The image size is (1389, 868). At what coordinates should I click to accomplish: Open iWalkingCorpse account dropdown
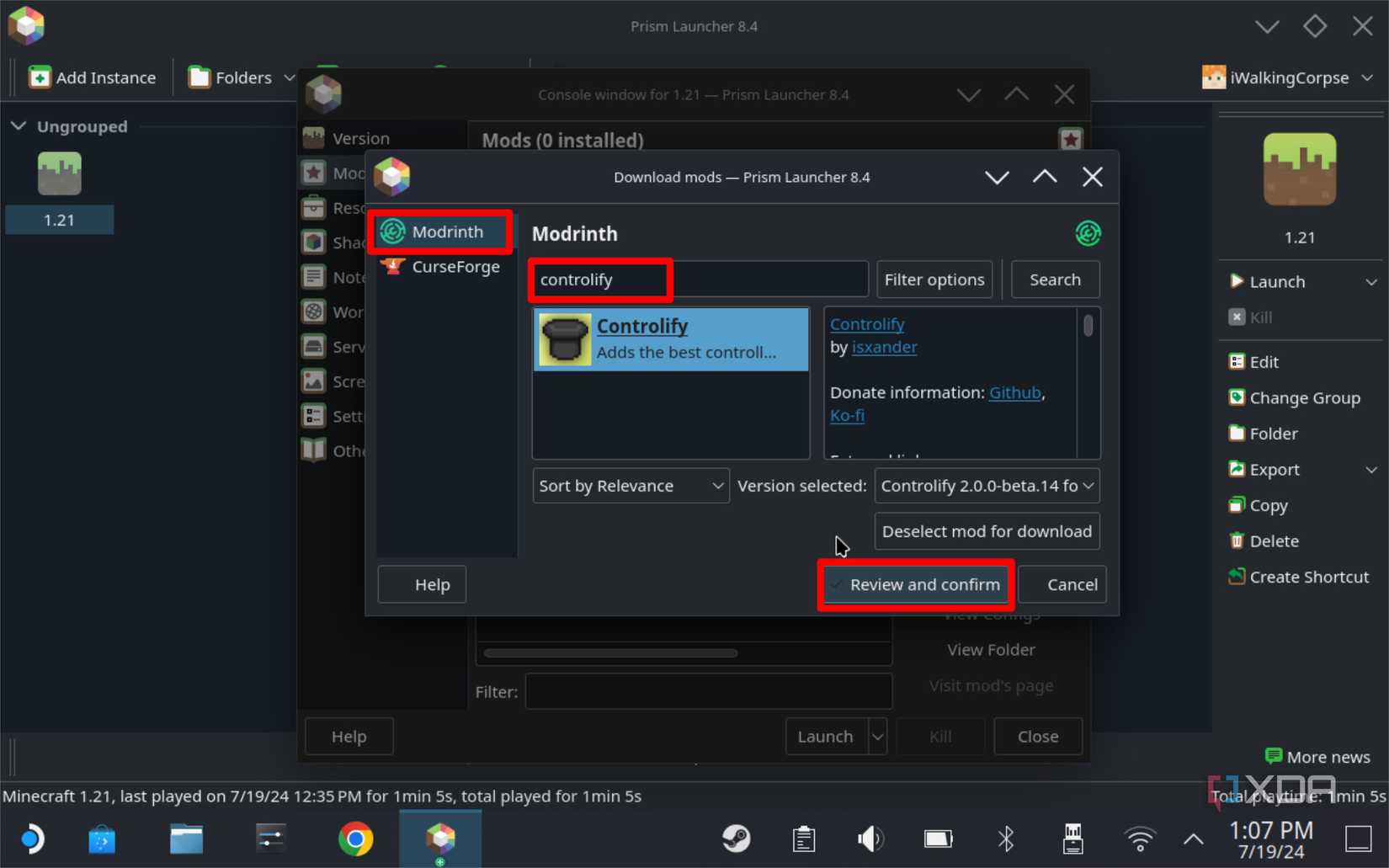[1288, 77]
